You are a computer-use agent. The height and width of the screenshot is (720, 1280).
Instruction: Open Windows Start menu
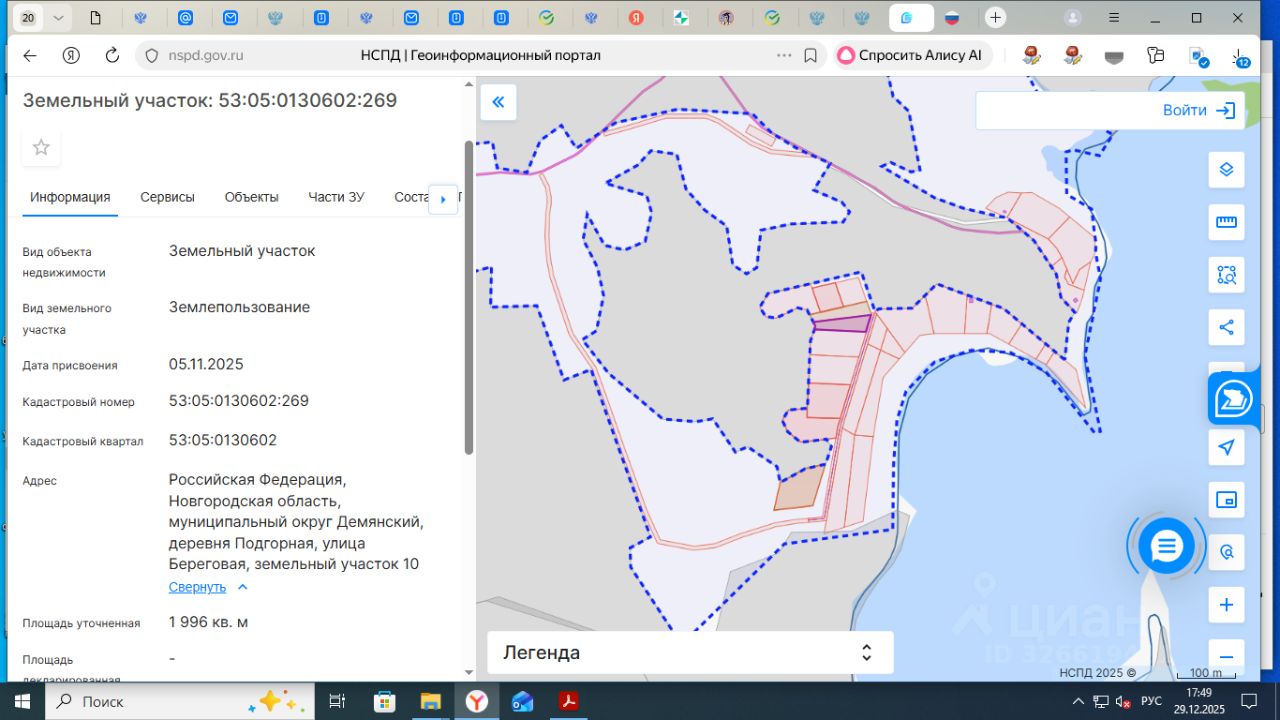[x=21, y=701]
